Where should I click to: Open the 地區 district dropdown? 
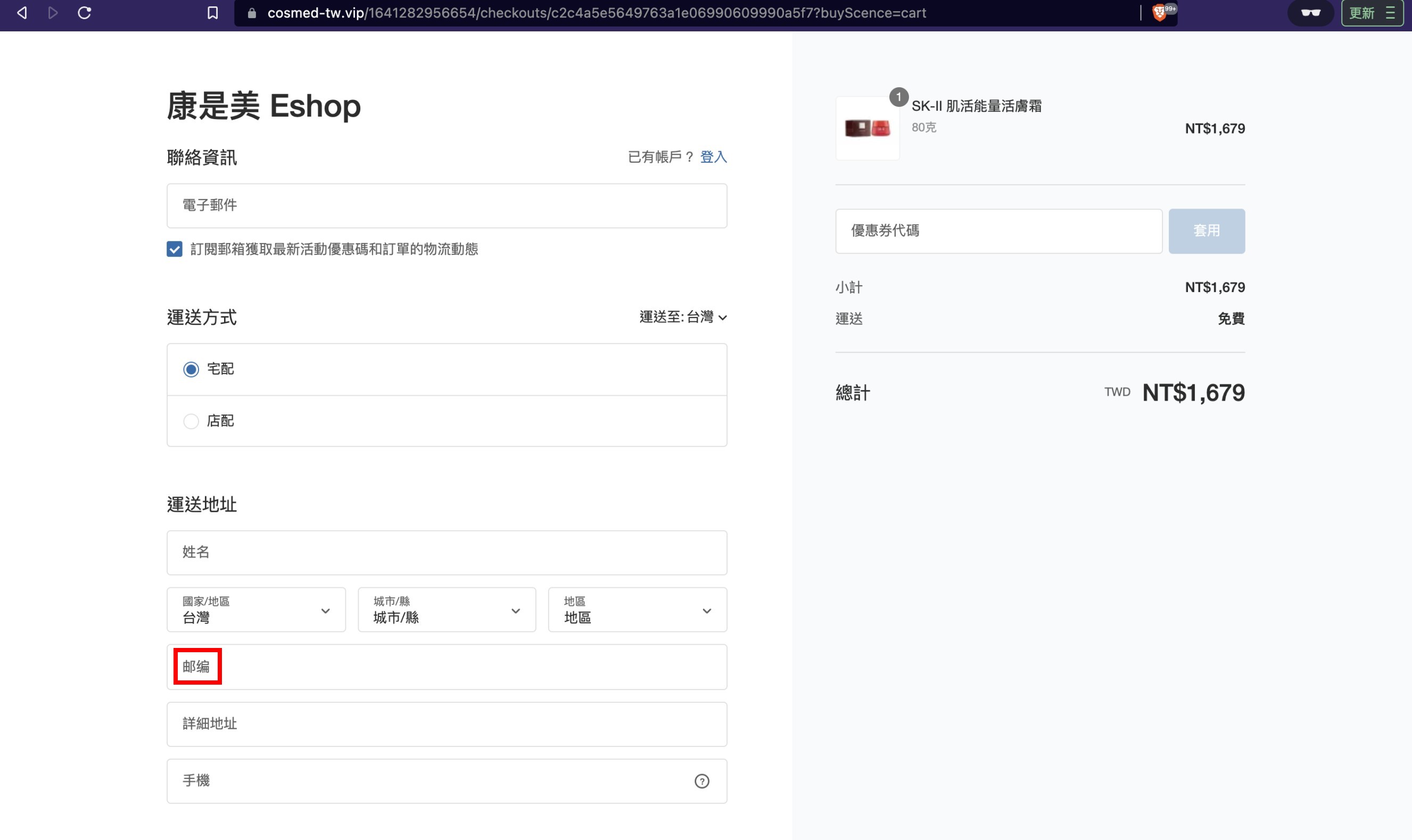point(638,610)
